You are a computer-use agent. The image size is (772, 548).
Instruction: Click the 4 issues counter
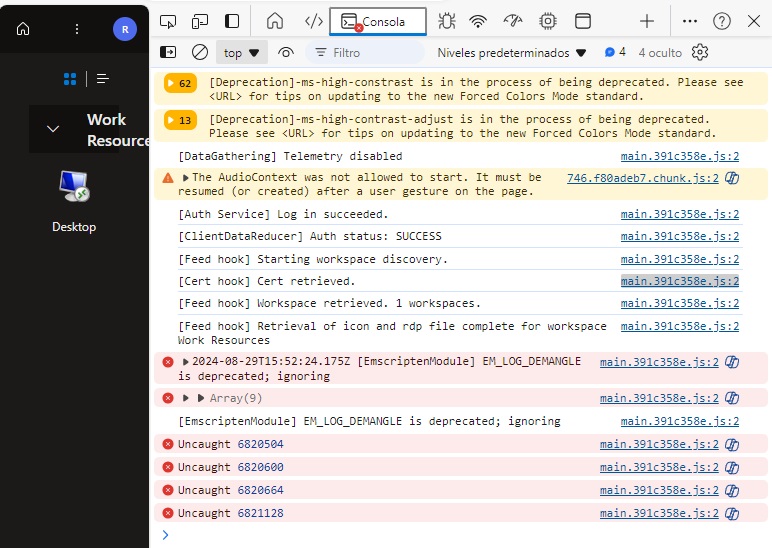[615, 52]
